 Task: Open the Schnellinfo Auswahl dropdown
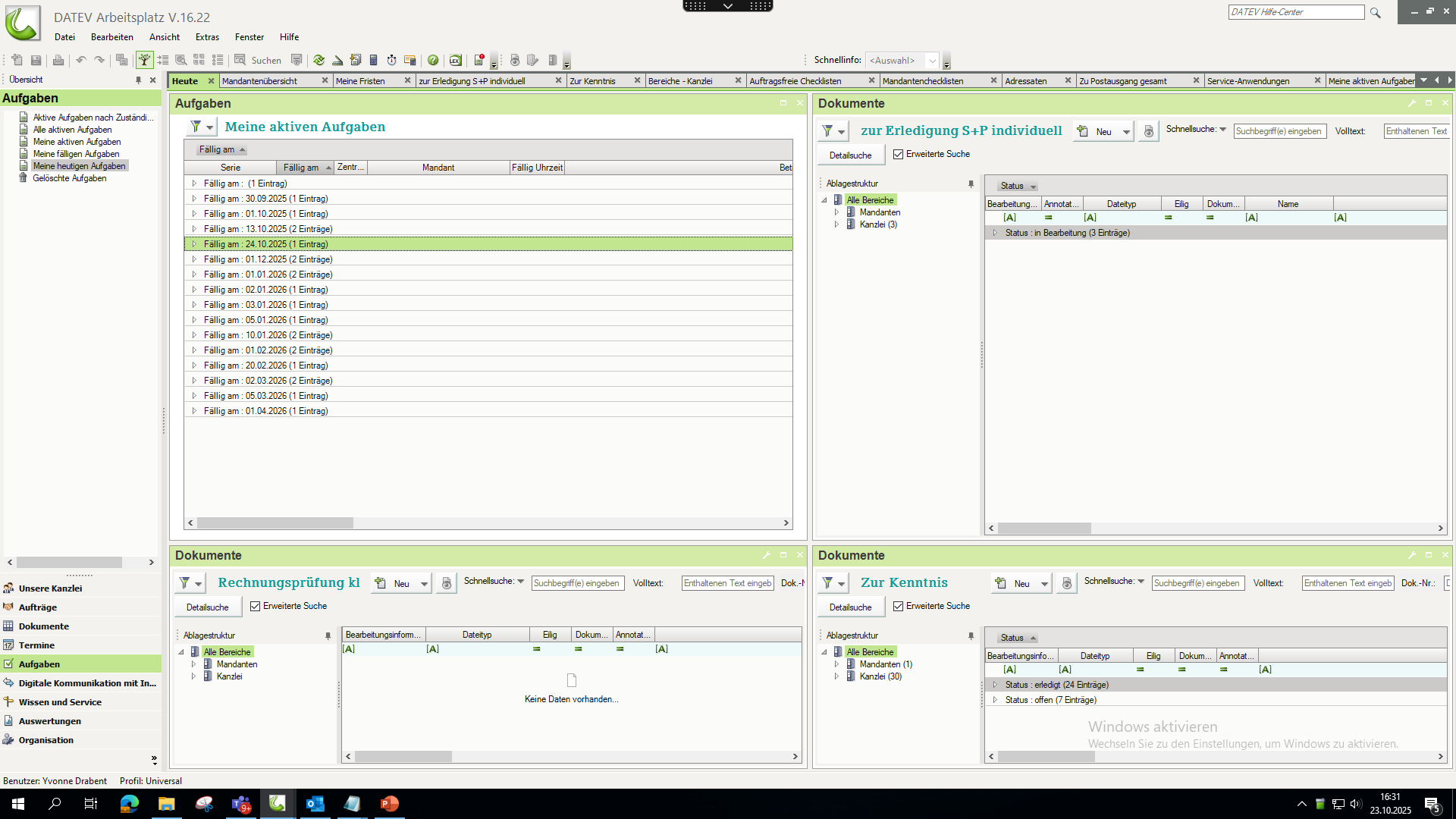(932, 61)
